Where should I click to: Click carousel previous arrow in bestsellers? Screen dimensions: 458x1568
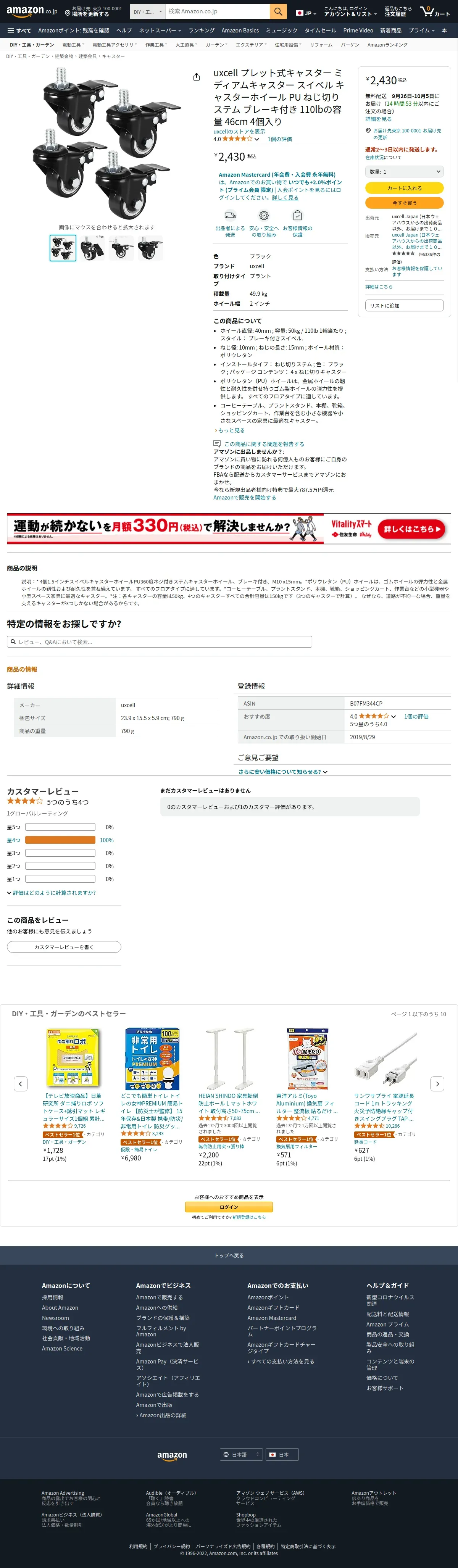(x=21, y=1083)
